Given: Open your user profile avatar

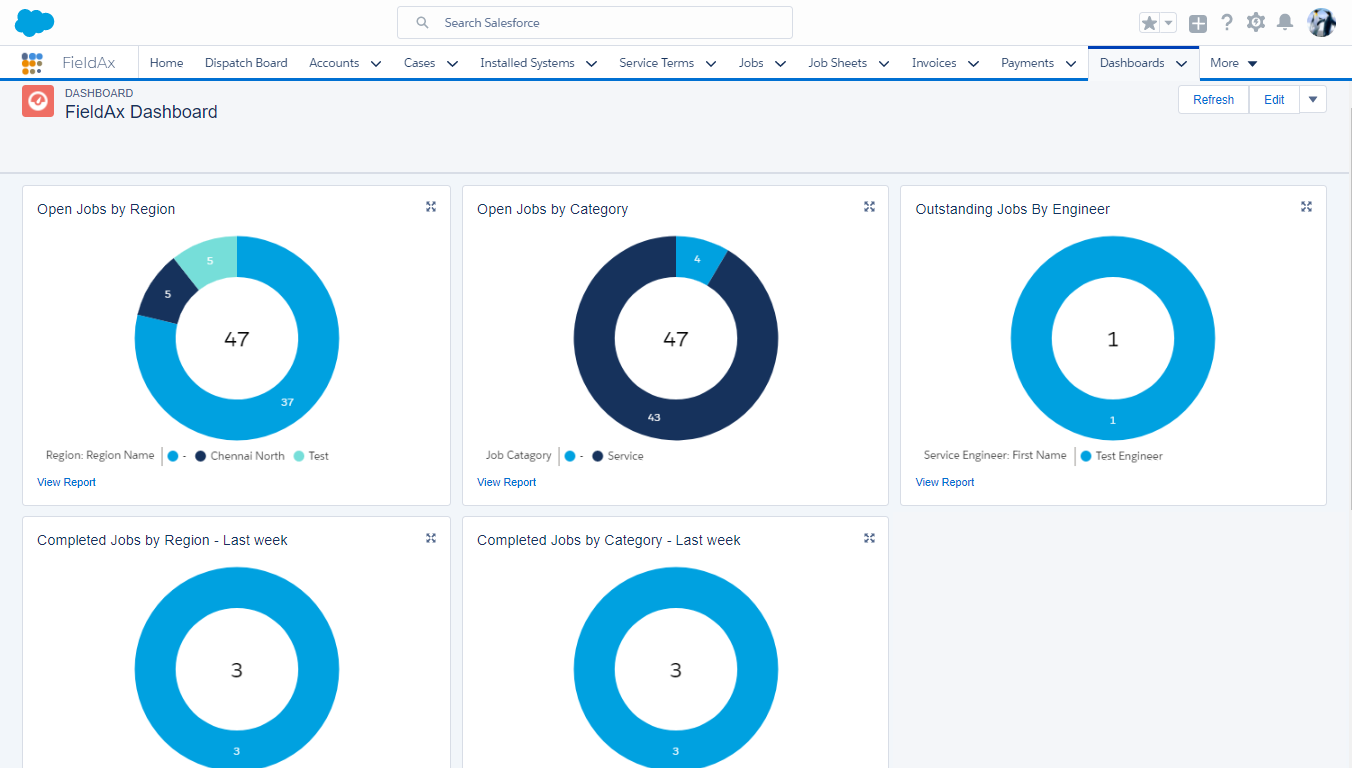Looking at the screenshot, I should (1321, 22).
